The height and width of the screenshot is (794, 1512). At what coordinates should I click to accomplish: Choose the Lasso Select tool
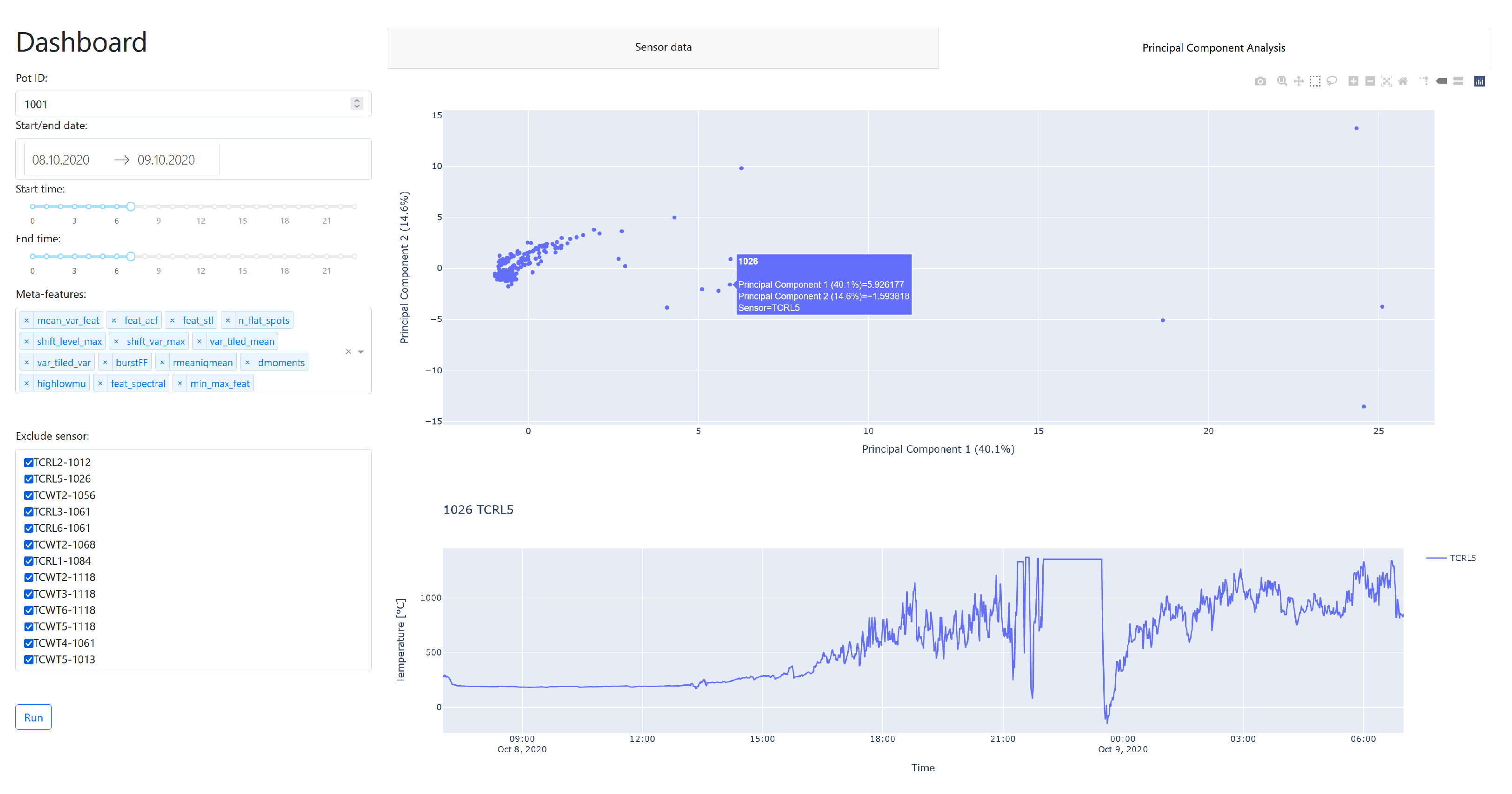pyautogui.click(x=1332, y=81)
